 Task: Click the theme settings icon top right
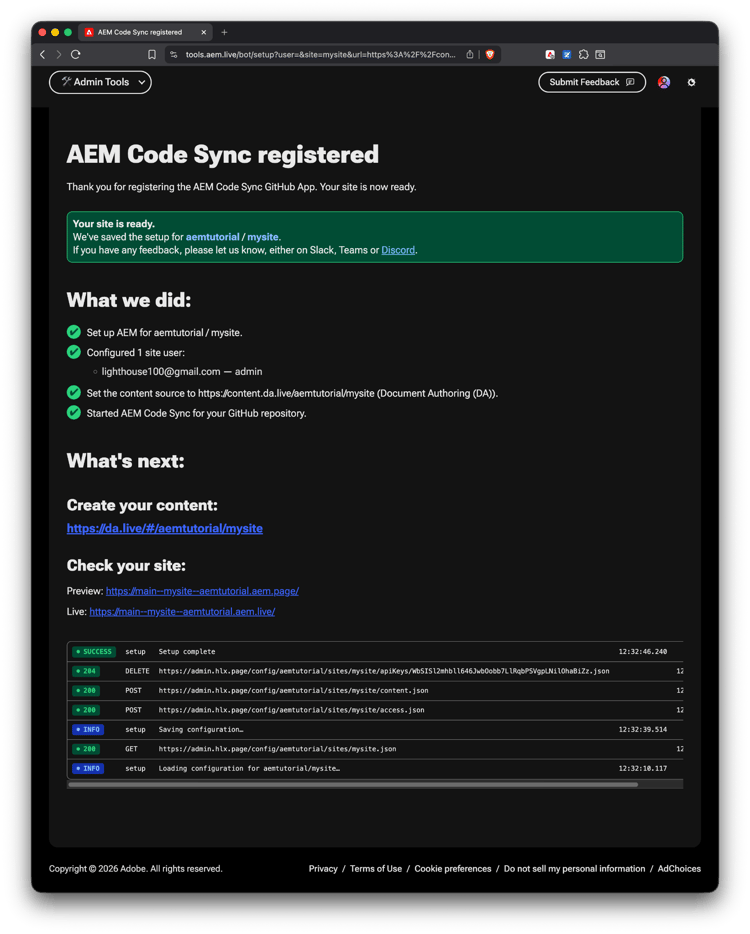point(691,82)
